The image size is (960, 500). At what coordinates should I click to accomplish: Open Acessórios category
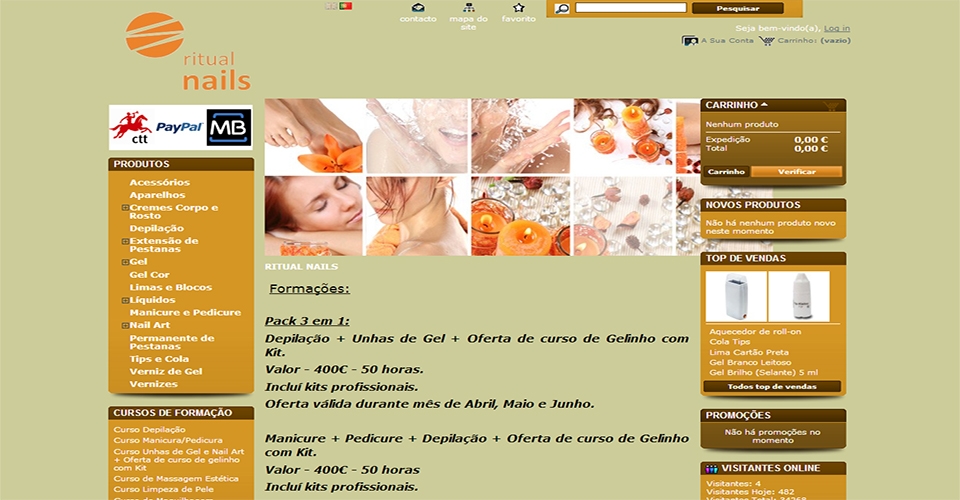click(x=159, y=182)
